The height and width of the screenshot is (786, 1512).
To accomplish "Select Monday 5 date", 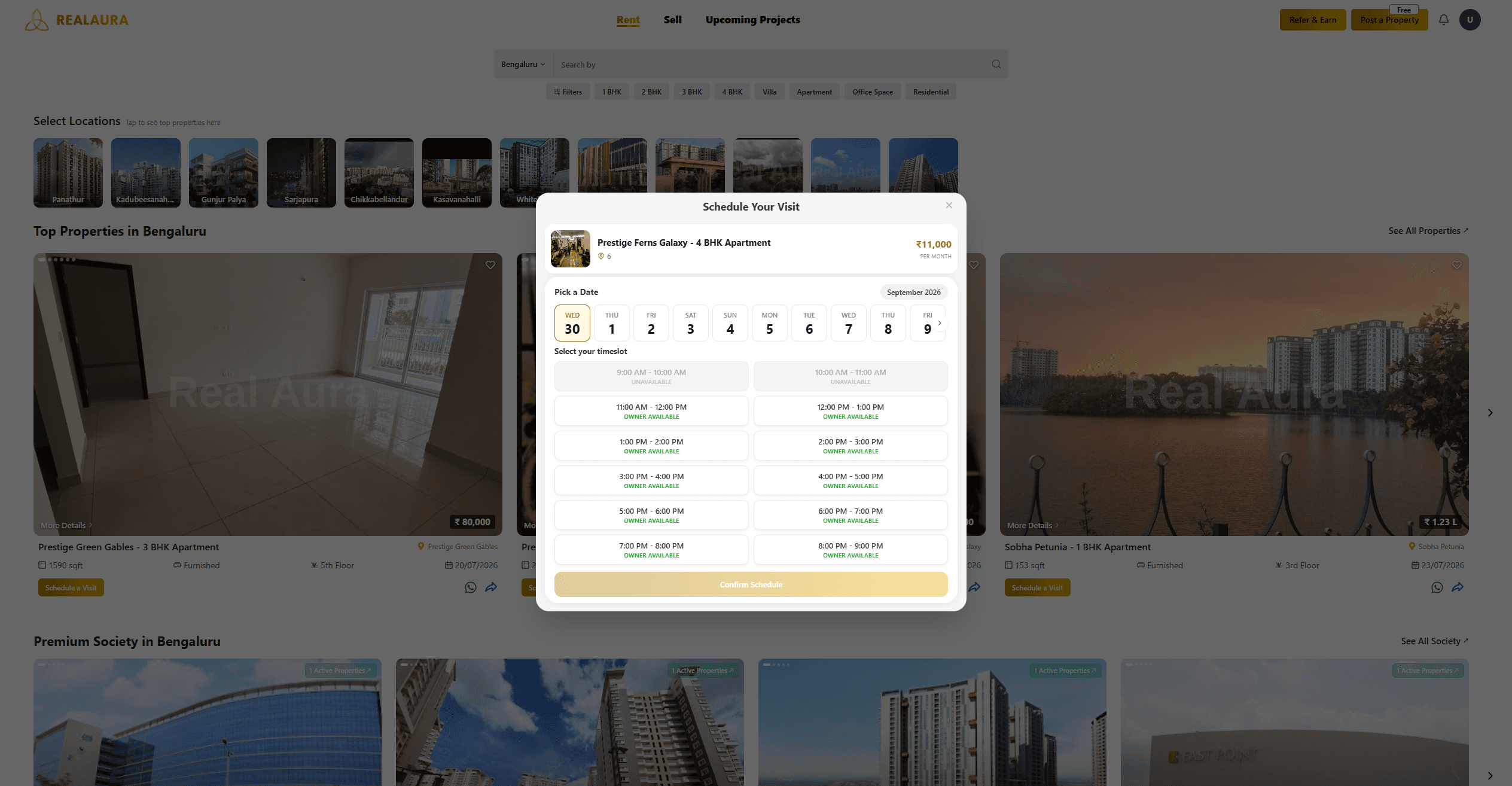I will (769, 323).
